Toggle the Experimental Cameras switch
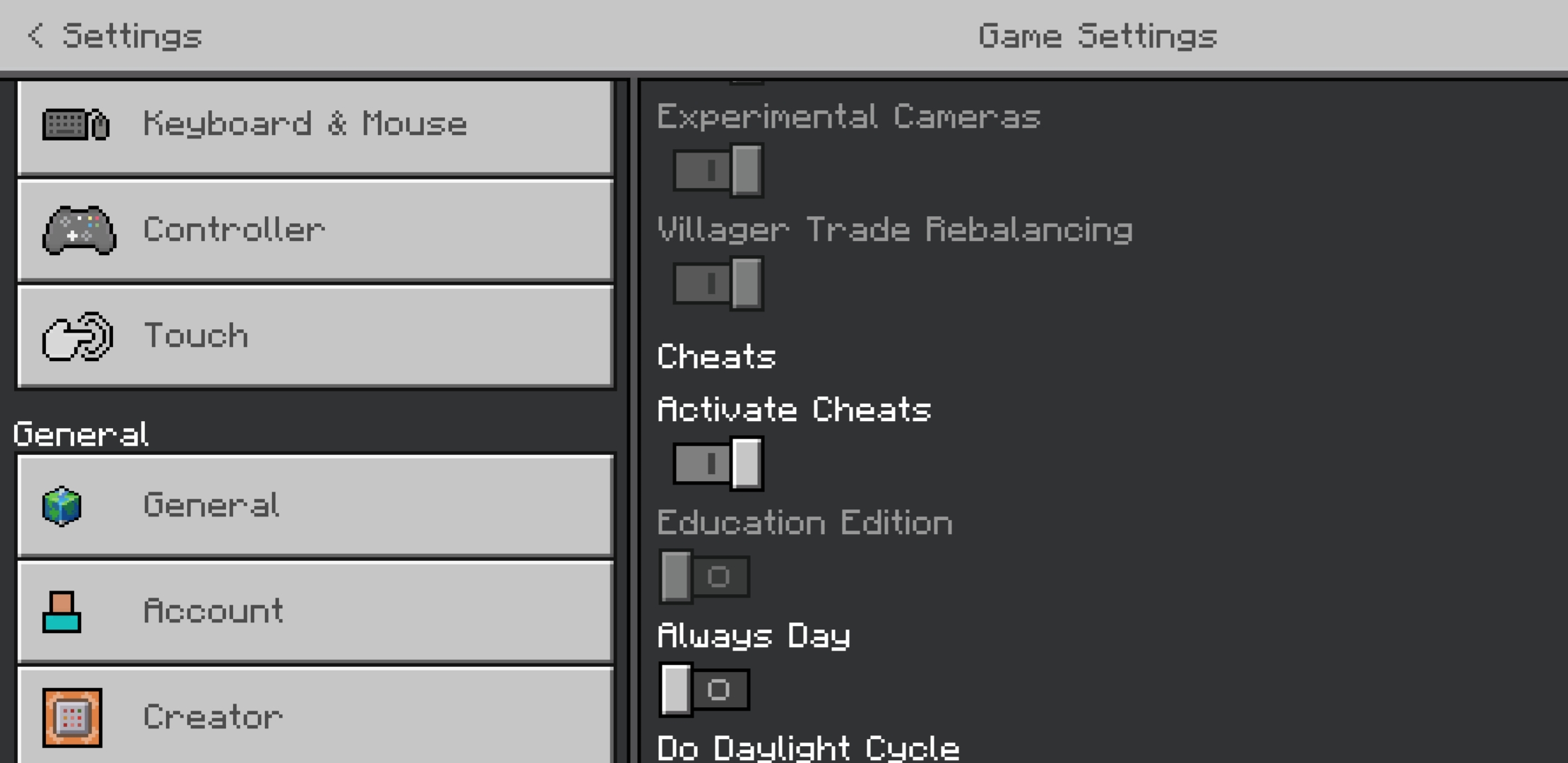1568x763 pixels. click(x=718, y=170)
